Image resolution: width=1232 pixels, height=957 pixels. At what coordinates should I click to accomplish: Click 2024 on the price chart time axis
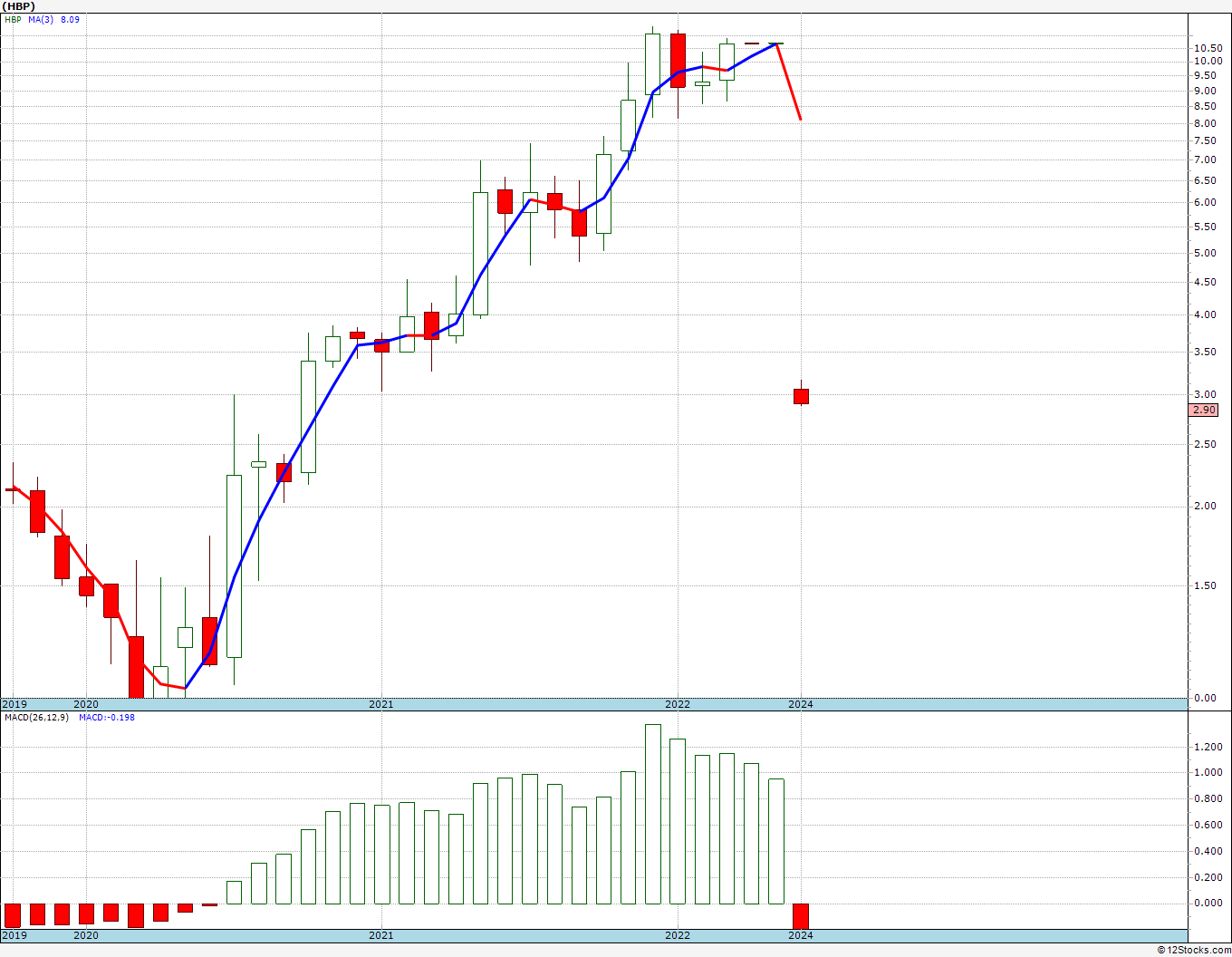pyautogui.click(x=801, y=704)
